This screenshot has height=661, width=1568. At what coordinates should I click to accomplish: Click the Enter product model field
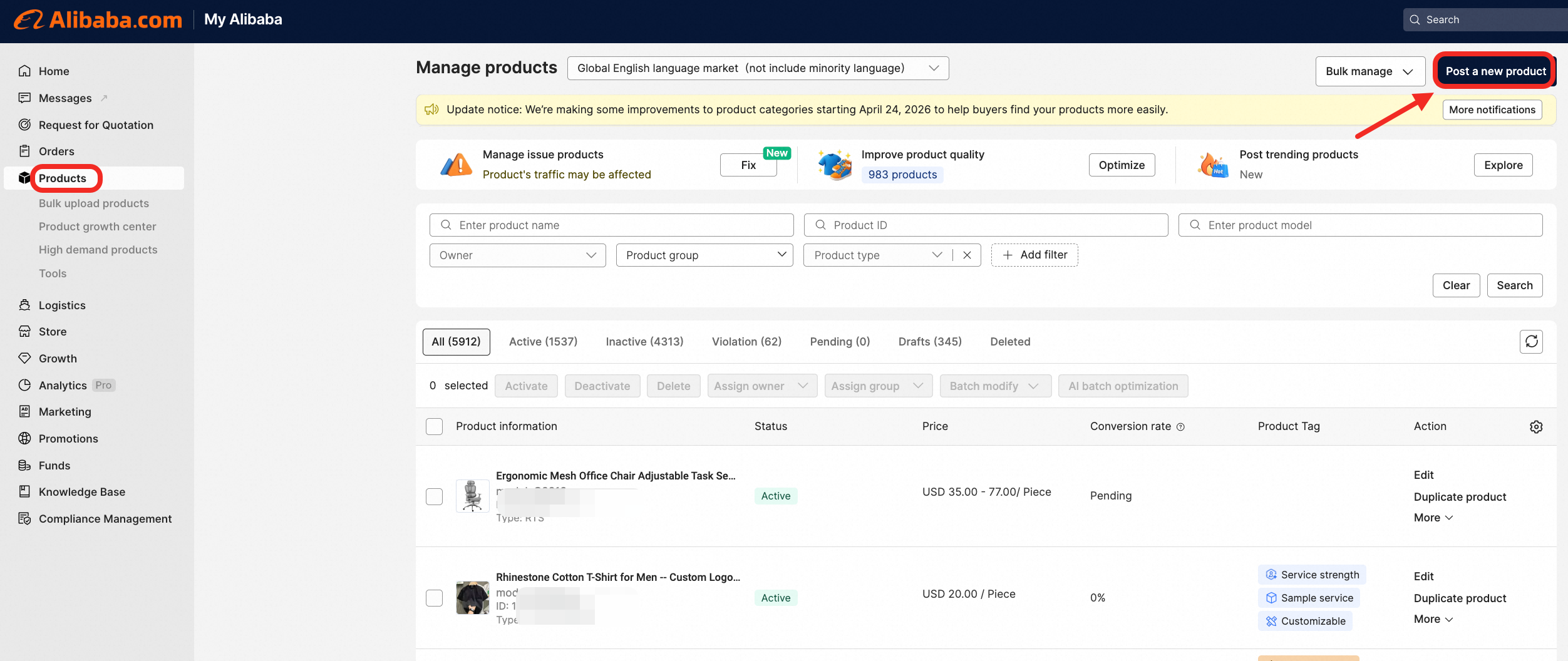(1360, 225)
